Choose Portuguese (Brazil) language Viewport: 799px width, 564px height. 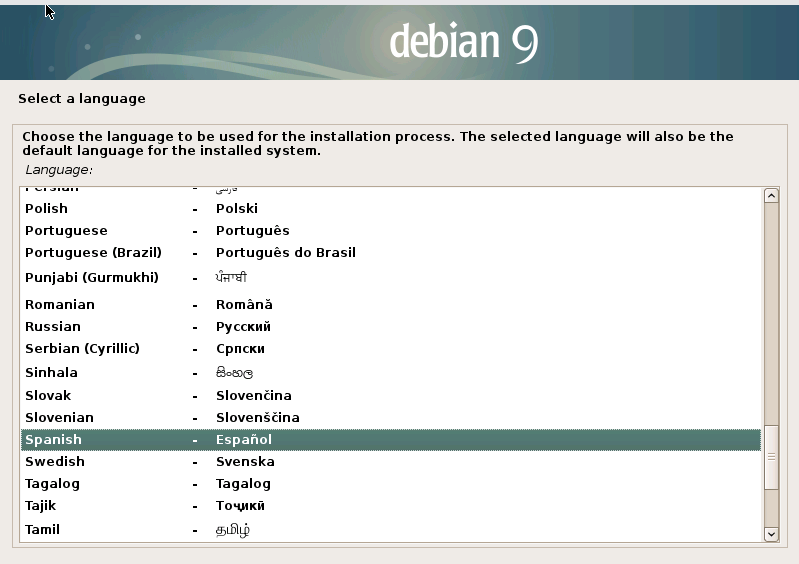click(x=391, y=252)
